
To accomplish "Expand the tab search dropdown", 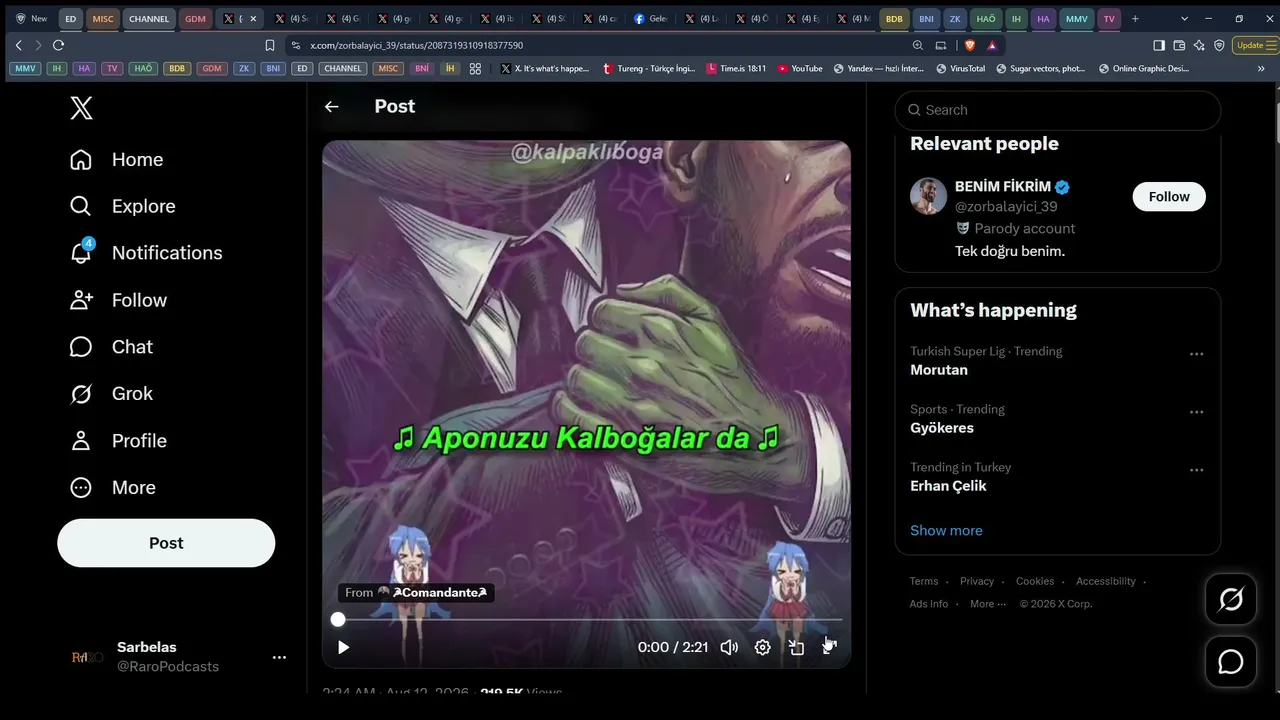I will pos(1184,18).
